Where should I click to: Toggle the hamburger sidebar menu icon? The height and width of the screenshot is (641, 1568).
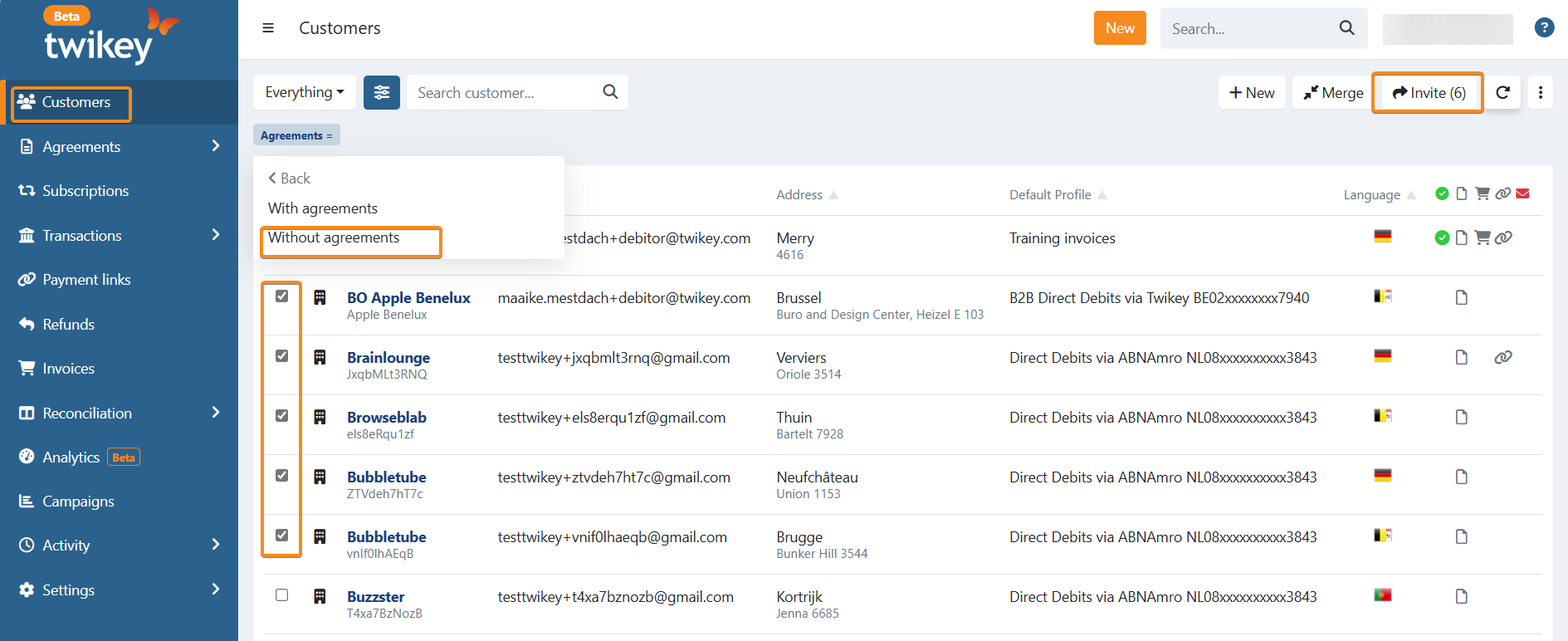click(x=268, y=28)
